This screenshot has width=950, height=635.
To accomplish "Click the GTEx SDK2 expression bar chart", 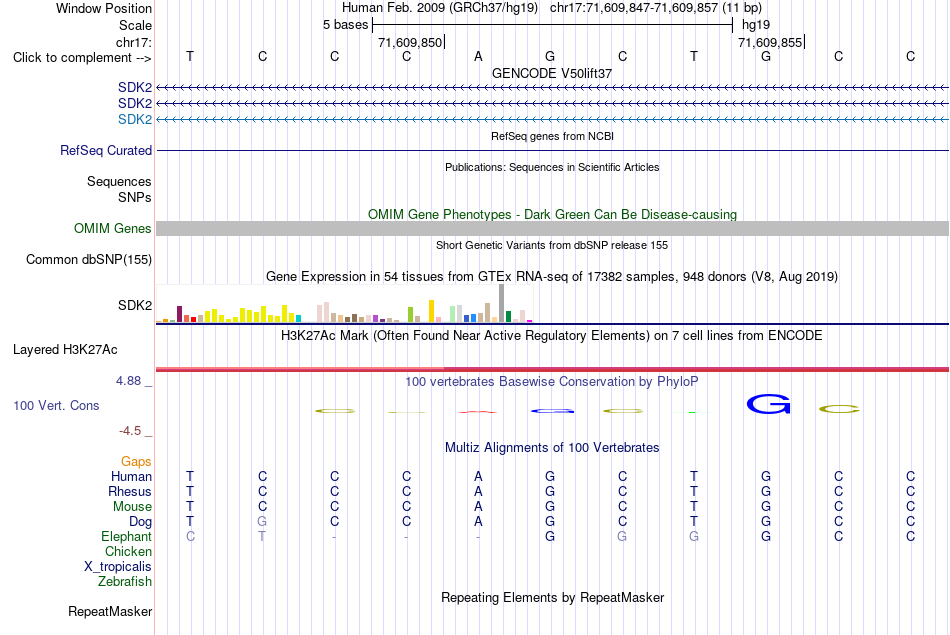I will [344, 304].
